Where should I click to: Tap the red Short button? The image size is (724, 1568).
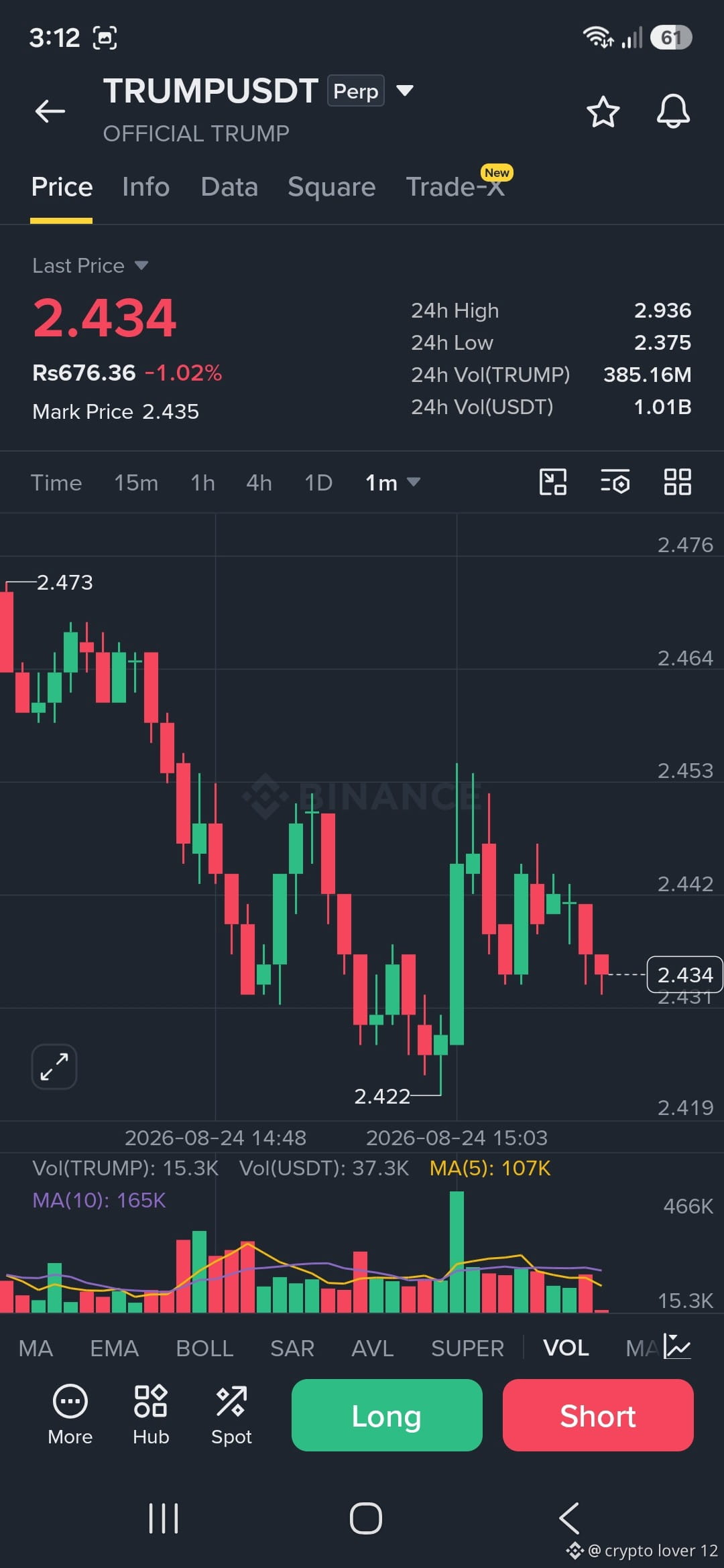[x=598, y=1415]
